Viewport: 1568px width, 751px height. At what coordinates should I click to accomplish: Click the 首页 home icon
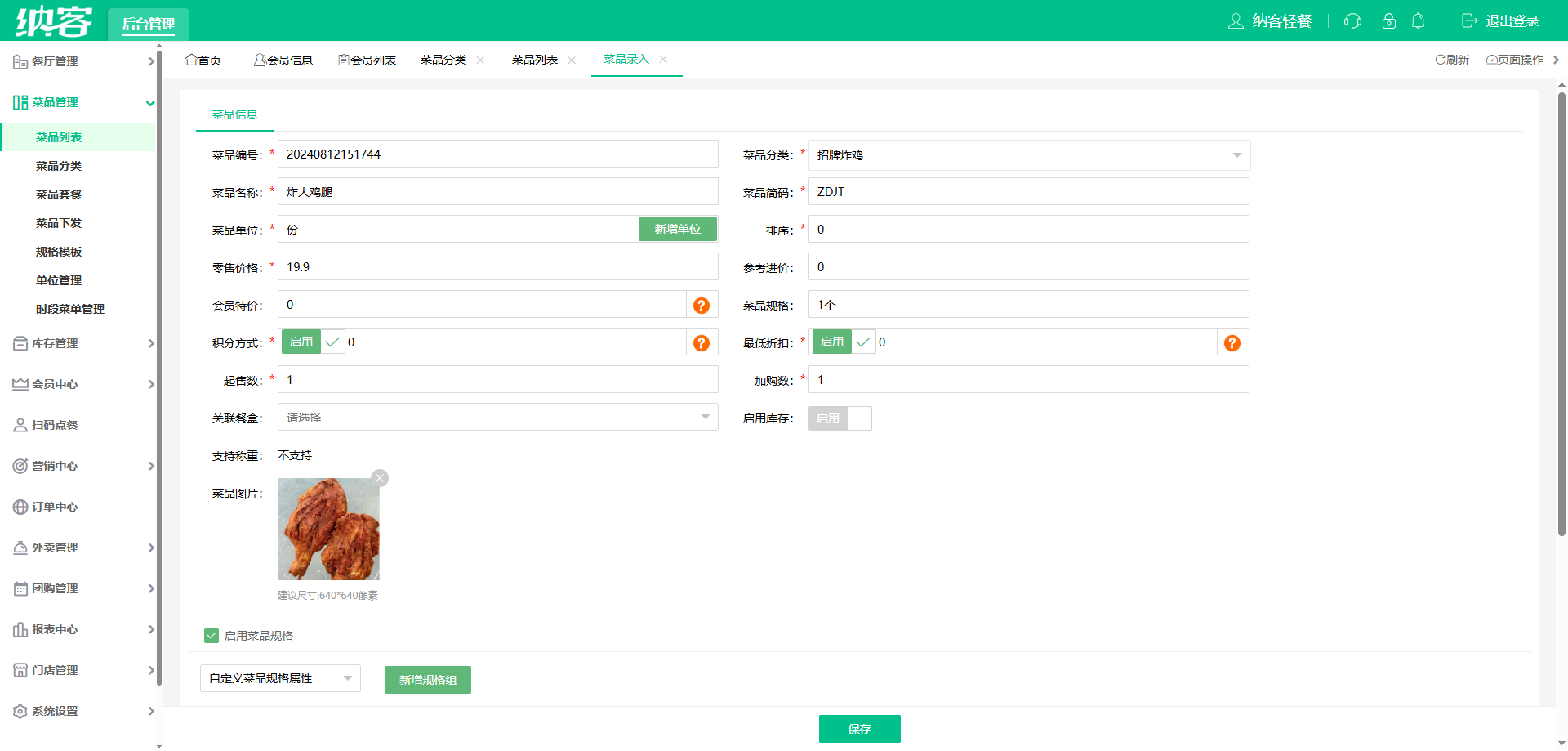click(x=191, y=60)
